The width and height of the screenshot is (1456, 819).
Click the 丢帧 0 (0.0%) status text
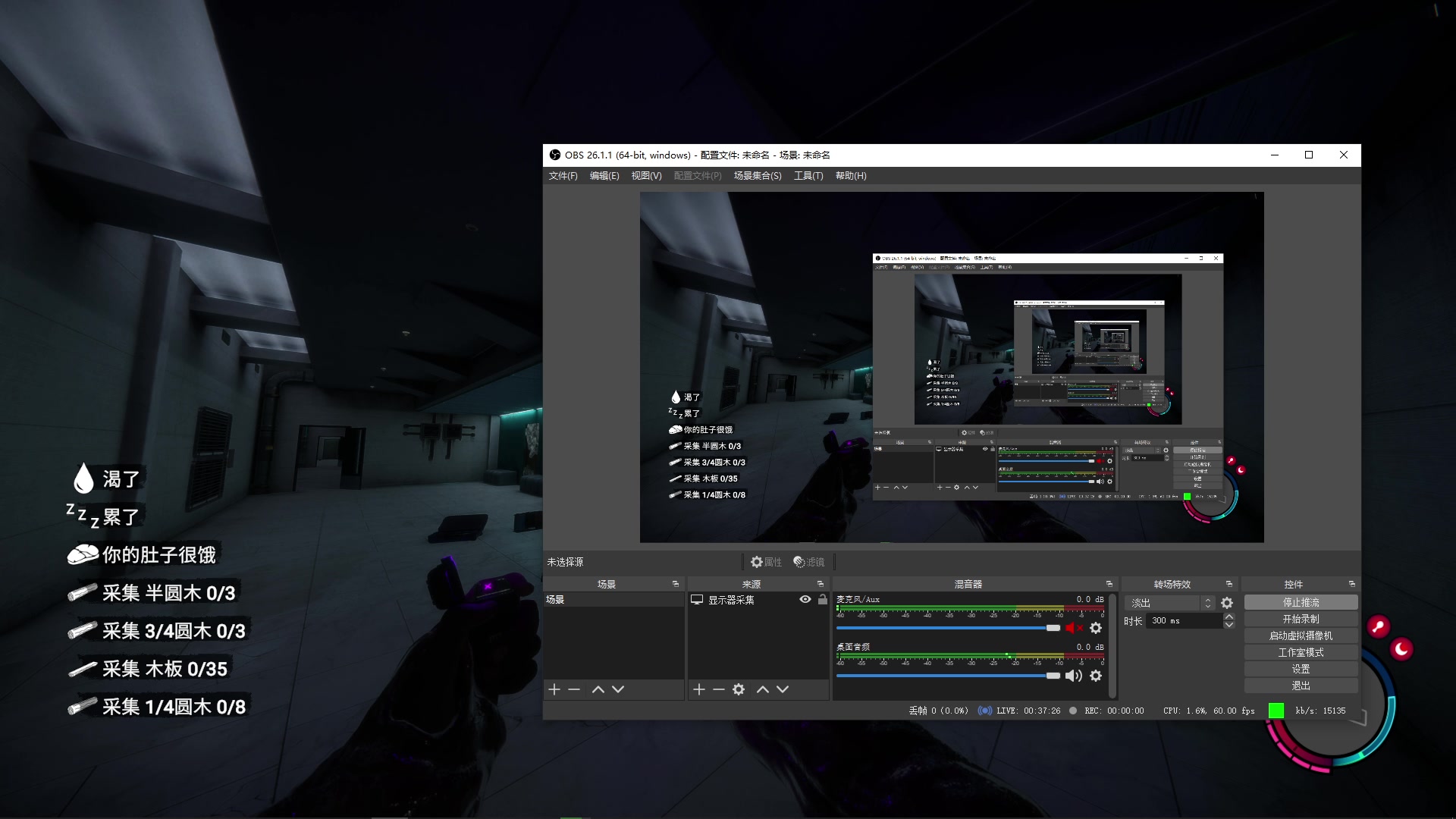pos(938,711)
